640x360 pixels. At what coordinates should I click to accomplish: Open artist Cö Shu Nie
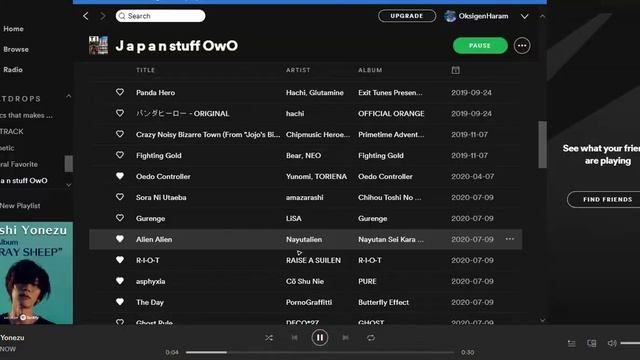click(305, 282)
